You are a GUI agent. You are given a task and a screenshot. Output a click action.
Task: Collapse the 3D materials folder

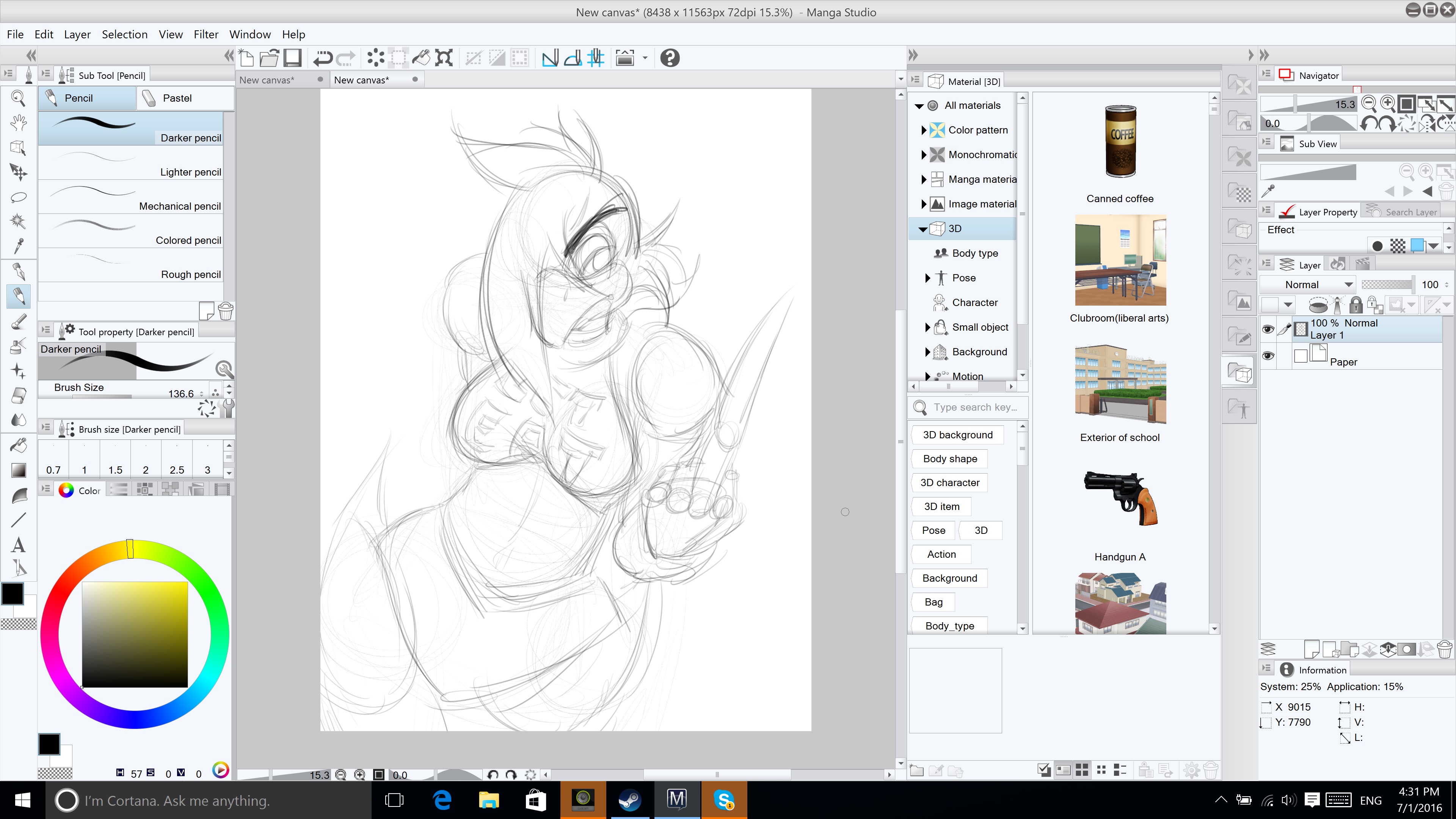tap(923, 229)
